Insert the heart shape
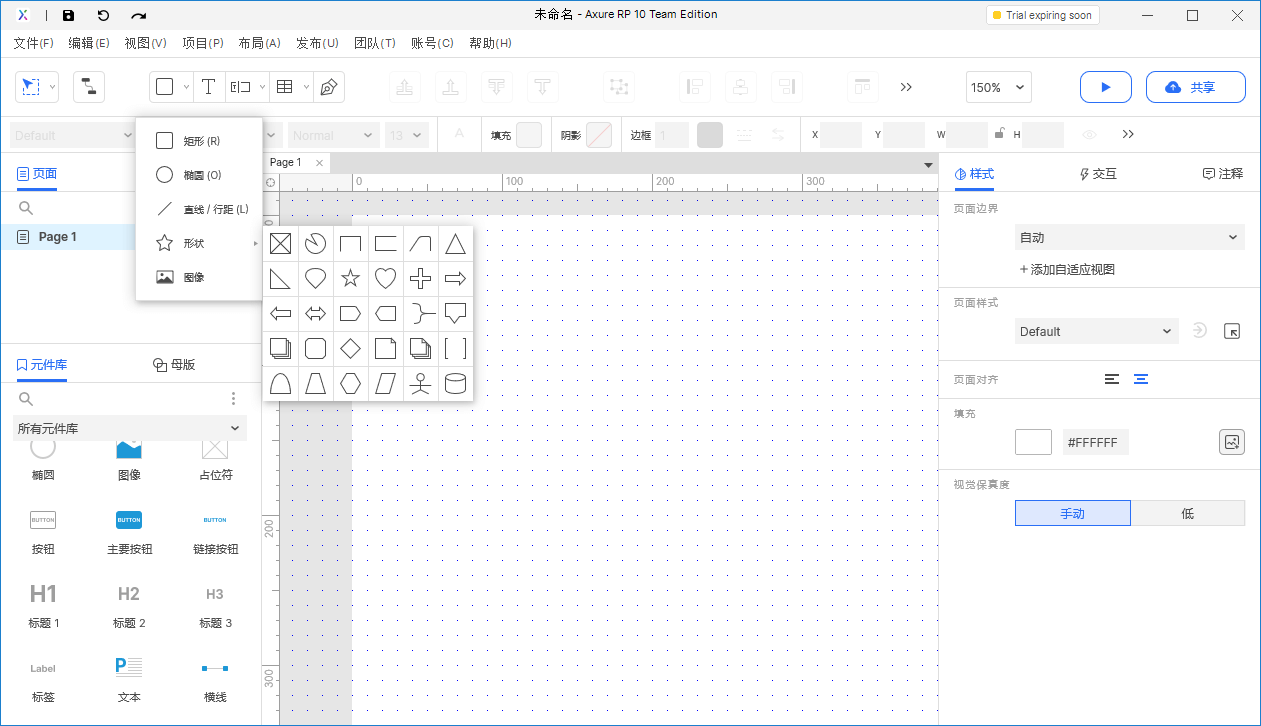Image resolution: width=1261 pixels, height=726 pixels. (x=385, y=278)
